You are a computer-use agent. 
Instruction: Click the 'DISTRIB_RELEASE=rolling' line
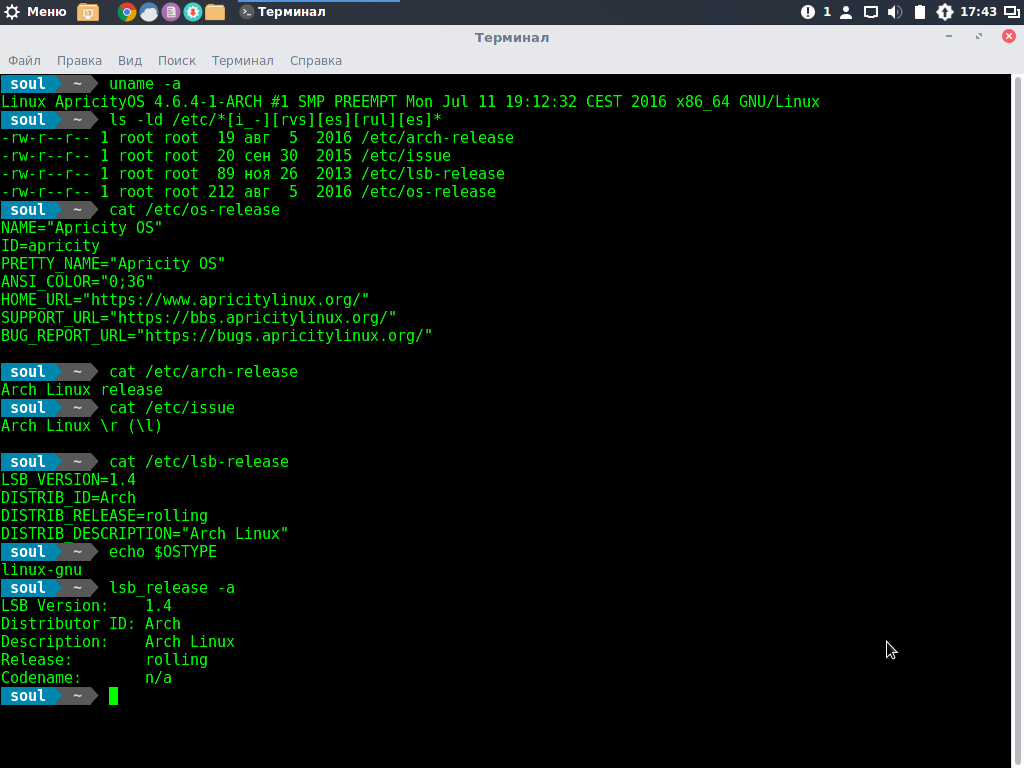tap(104, 516)
